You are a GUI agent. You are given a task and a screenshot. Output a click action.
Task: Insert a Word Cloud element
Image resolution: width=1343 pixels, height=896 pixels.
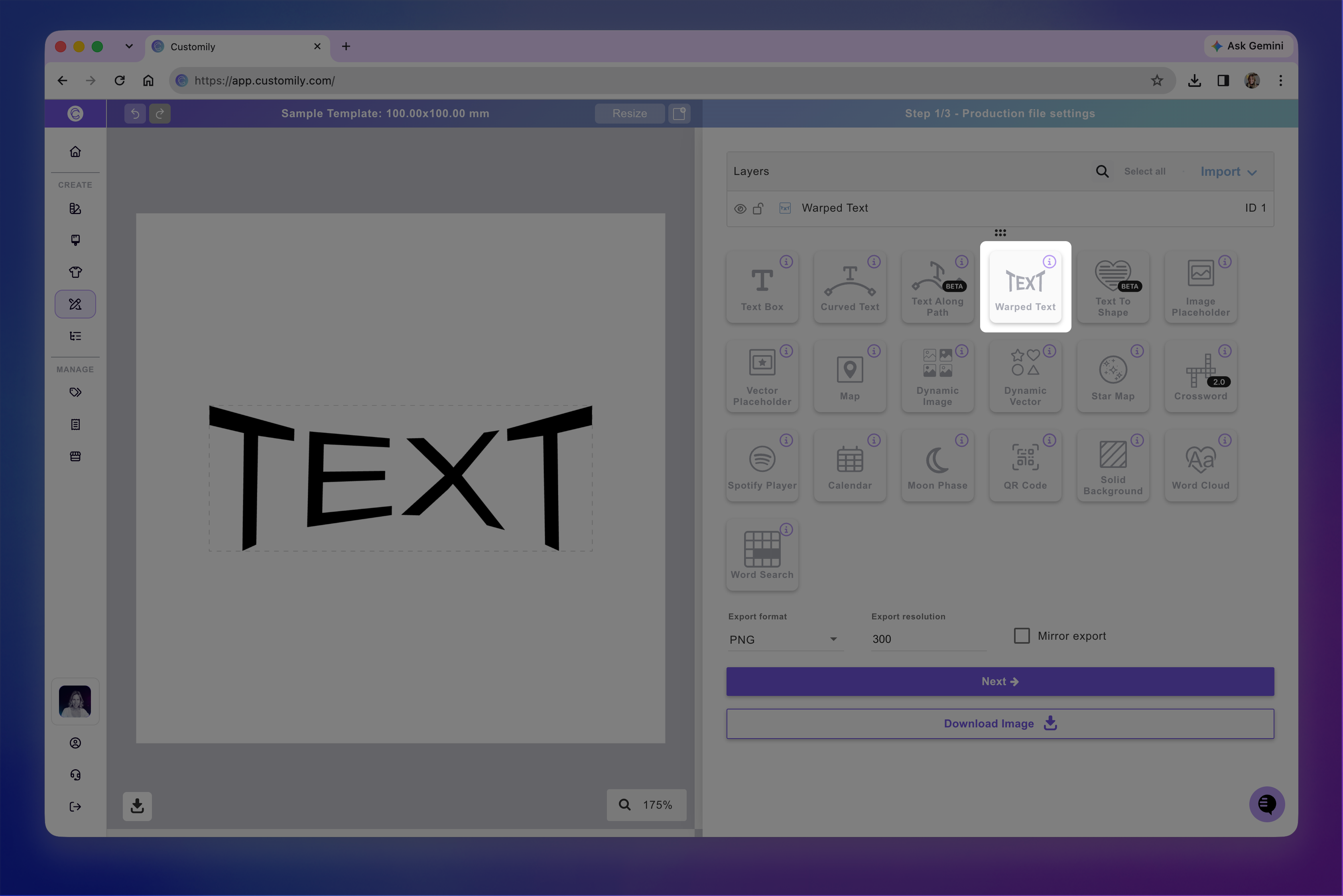1201,465
